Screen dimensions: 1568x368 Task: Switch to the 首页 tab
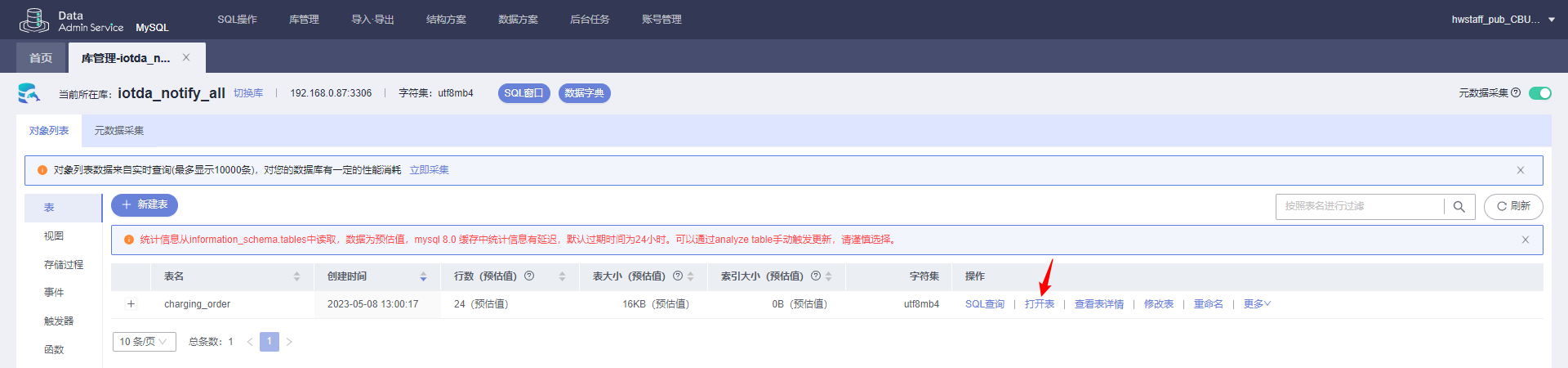click(x=41, y=58)
